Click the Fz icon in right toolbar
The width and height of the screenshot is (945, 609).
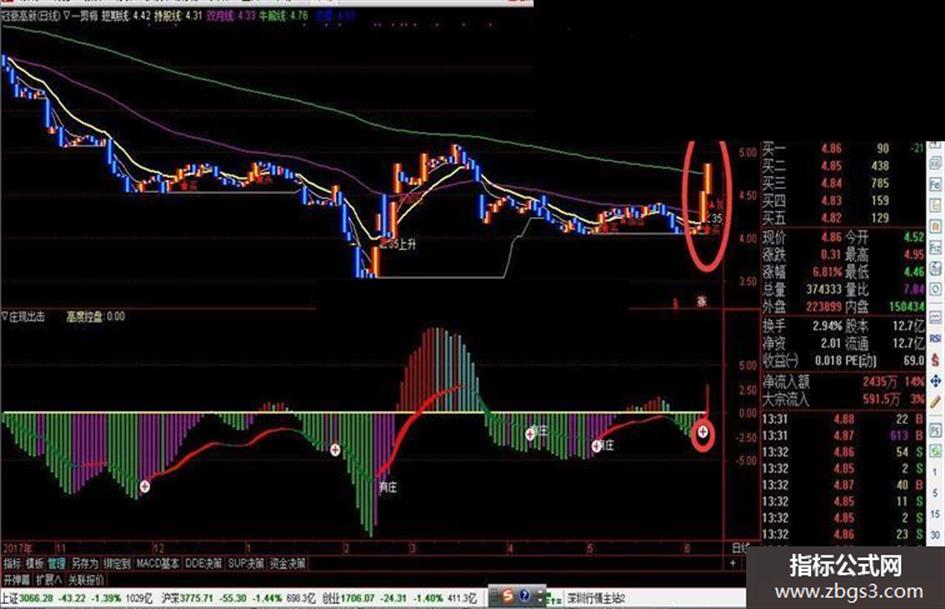click(x=935, y=247)
